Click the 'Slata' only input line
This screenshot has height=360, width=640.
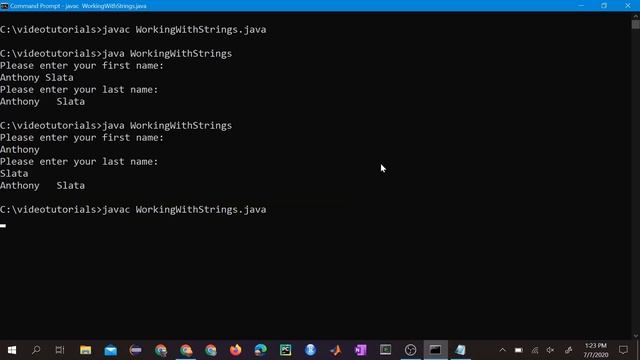[14, 173]
